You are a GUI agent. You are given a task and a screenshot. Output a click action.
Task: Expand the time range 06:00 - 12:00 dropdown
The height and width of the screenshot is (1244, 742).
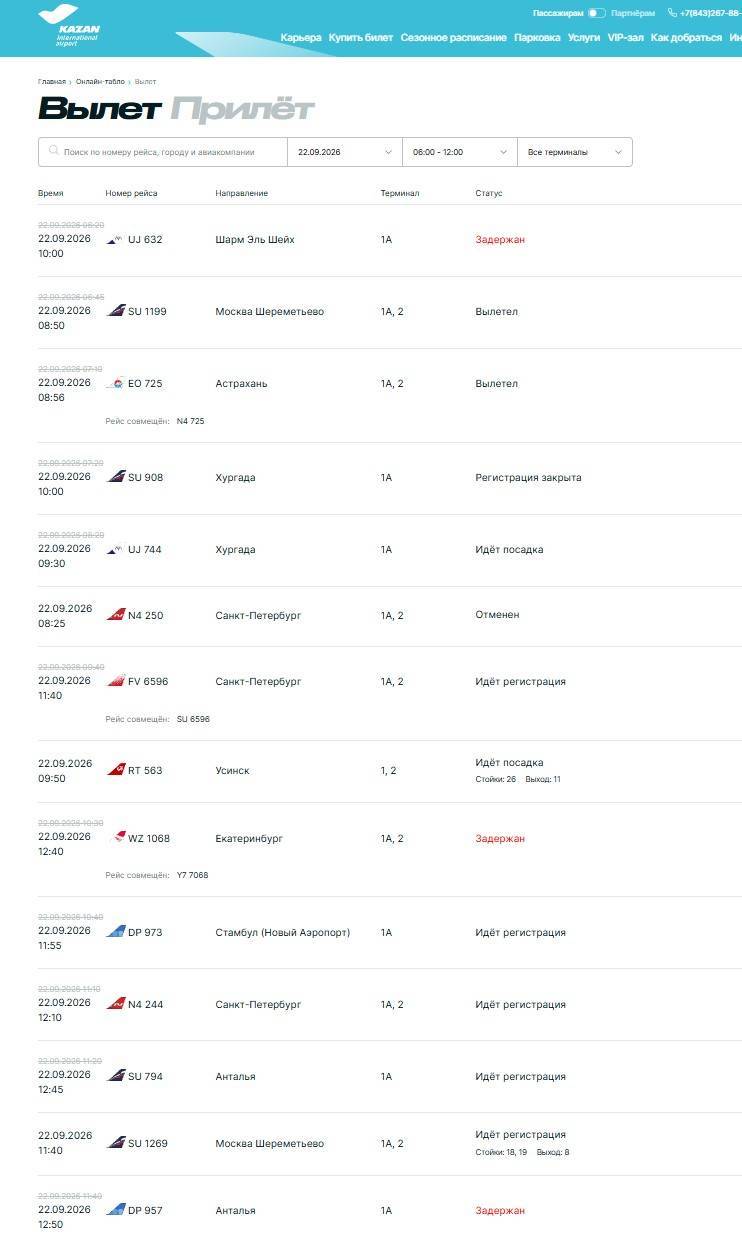pos(460,152)
